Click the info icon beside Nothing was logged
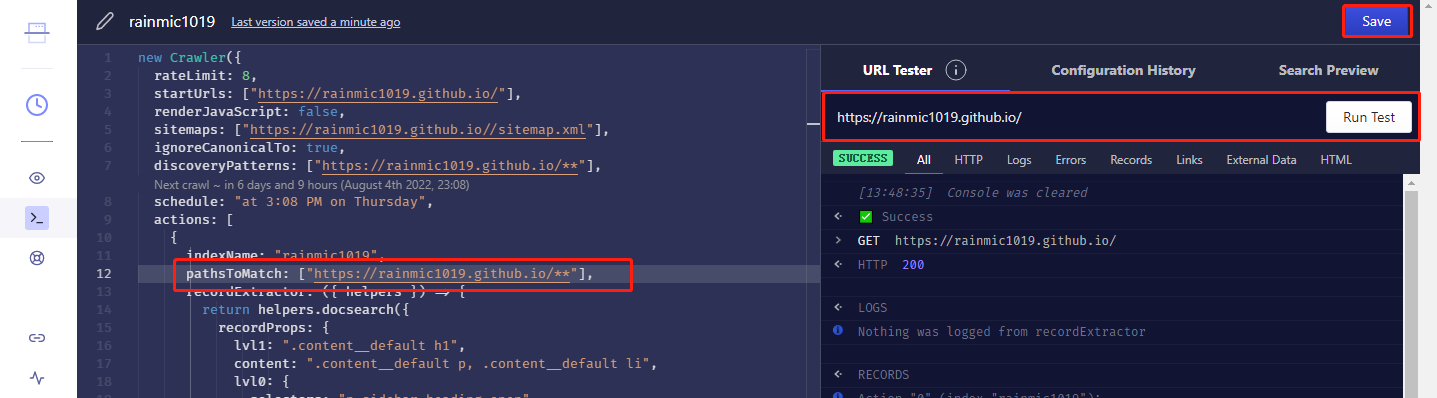This screenshot has height=398, width=1437. [838, 331]
